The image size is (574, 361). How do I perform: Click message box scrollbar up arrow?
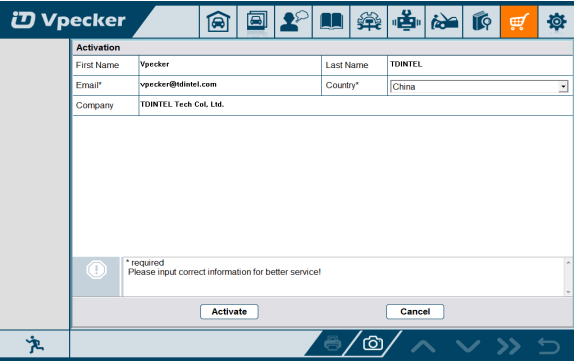[x=568, y=263]
